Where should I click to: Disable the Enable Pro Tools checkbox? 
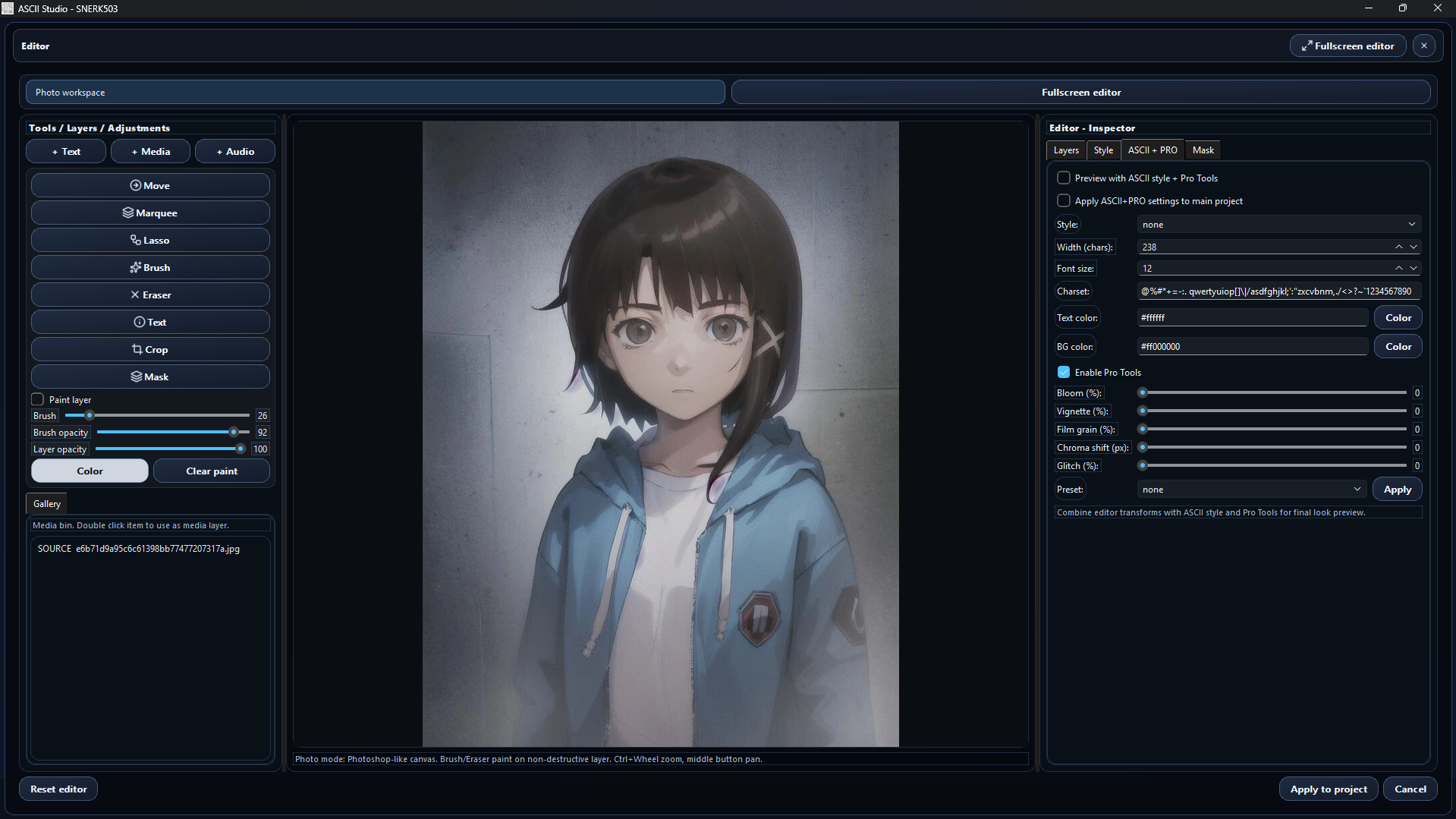[x=1064, y=372]
